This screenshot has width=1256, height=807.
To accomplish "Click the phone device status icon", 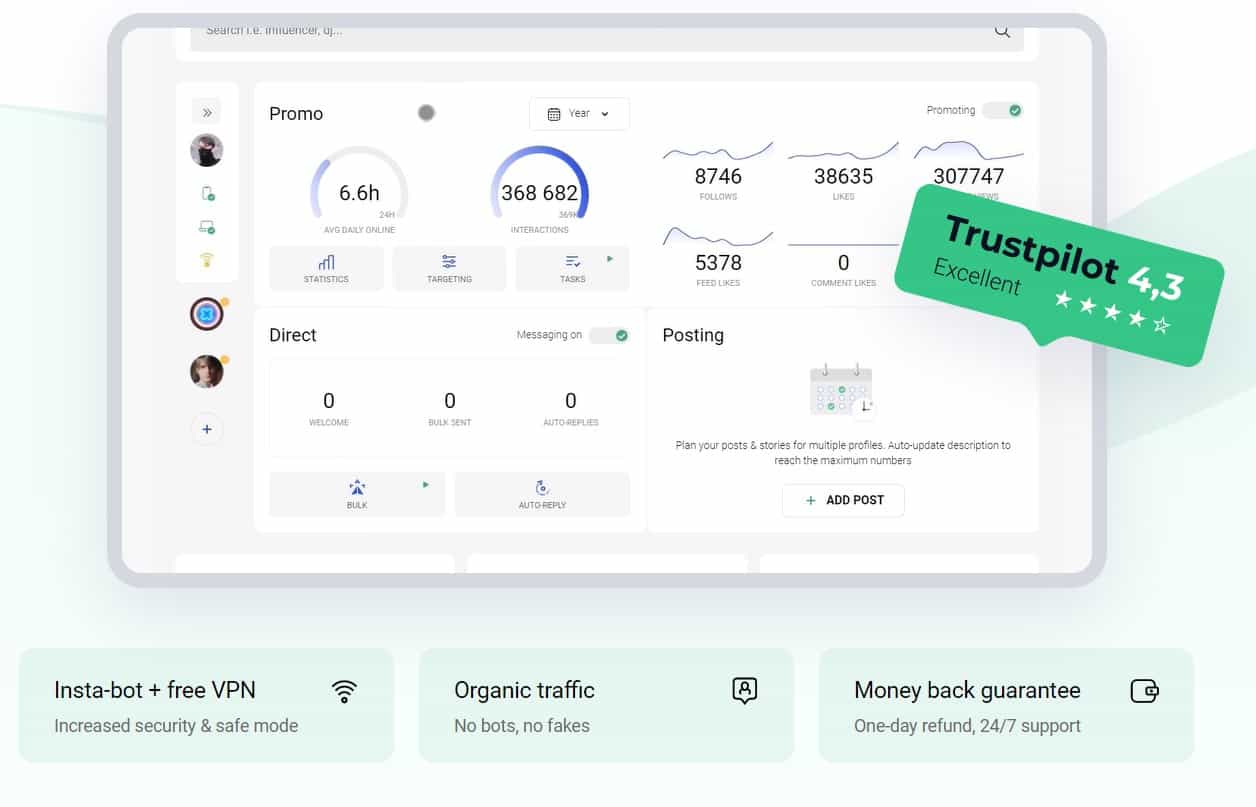I will [x=207, y=194].
